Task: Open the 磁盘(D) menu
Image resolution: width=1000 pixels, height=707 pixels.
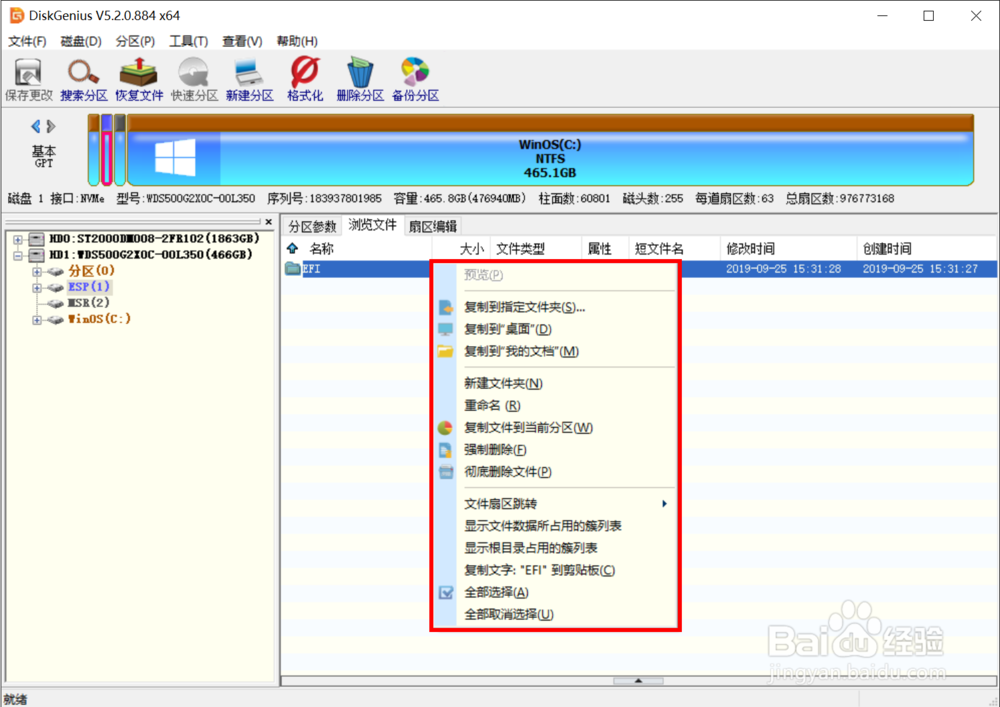Action: [81, 41]
